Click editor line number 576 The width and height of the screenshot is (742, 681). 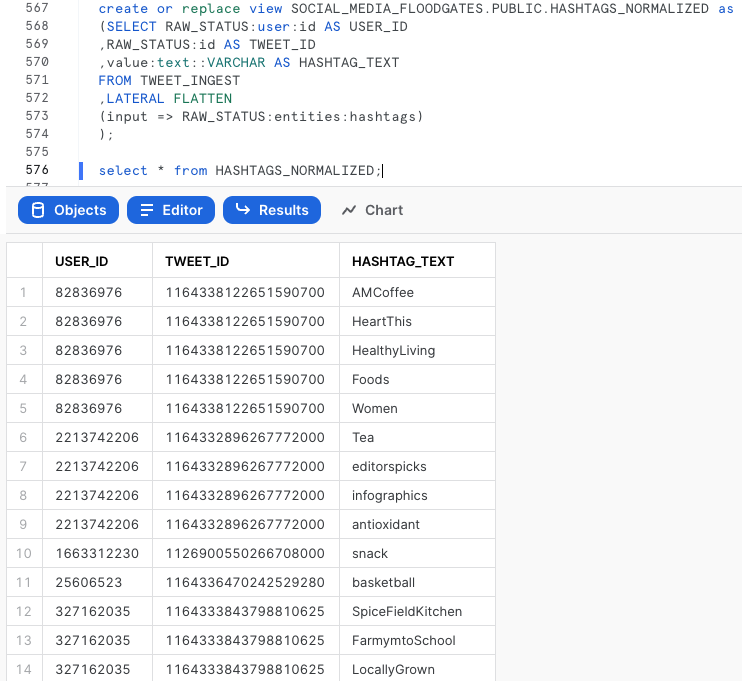(x=37, y=169)
